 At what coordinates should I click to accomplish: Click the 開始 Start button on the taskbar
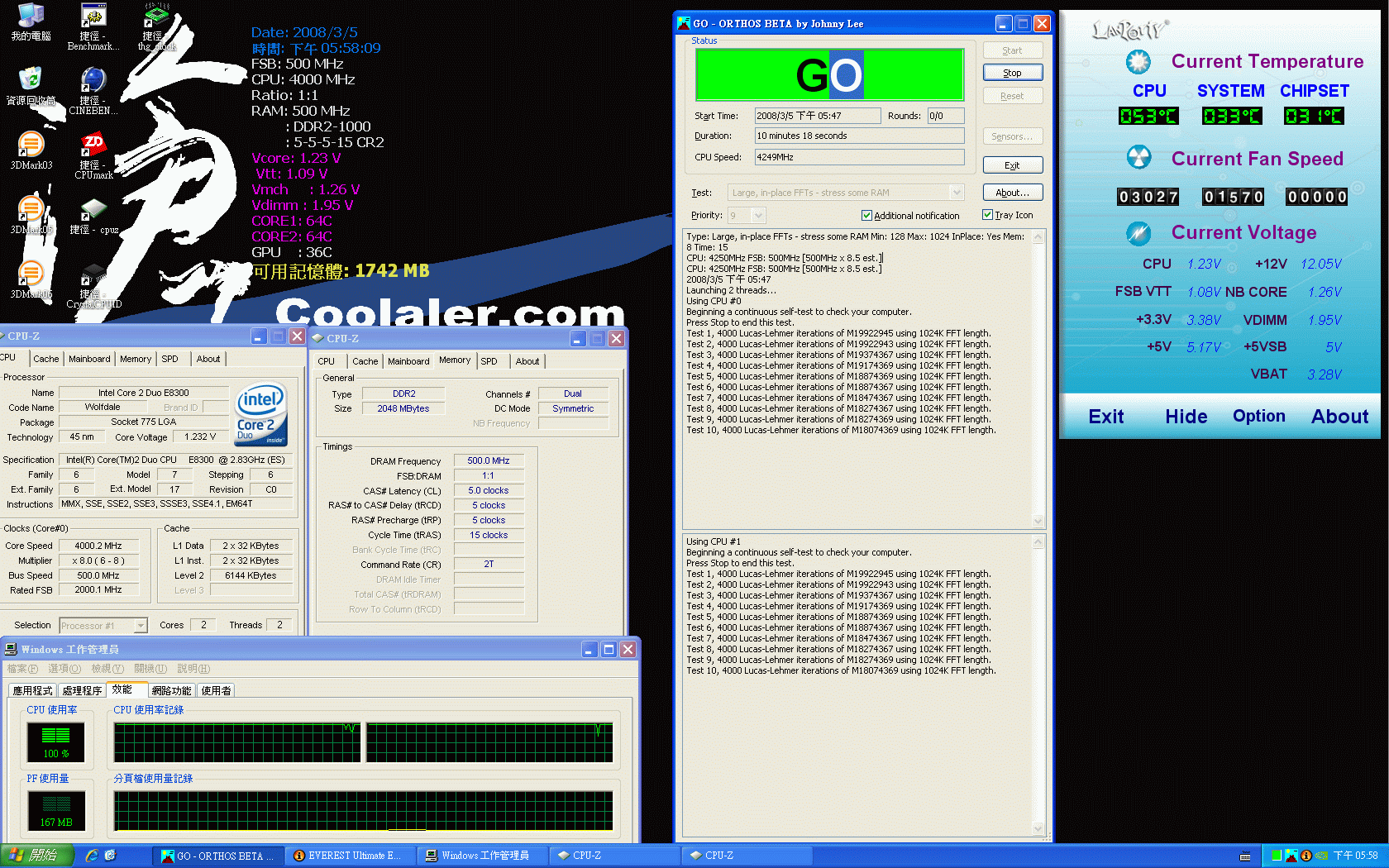pyautogui.click(x=36, y=856)
